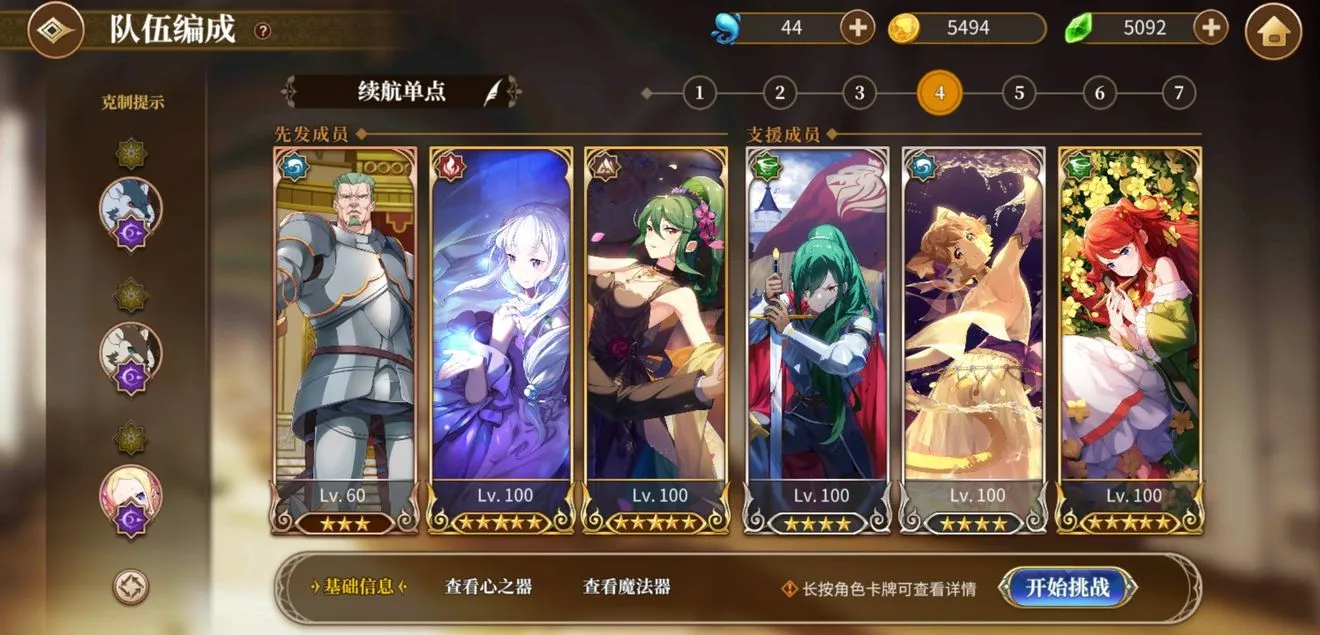Select team slot 1
This screenshot has width=1320, height=635.
700,94
